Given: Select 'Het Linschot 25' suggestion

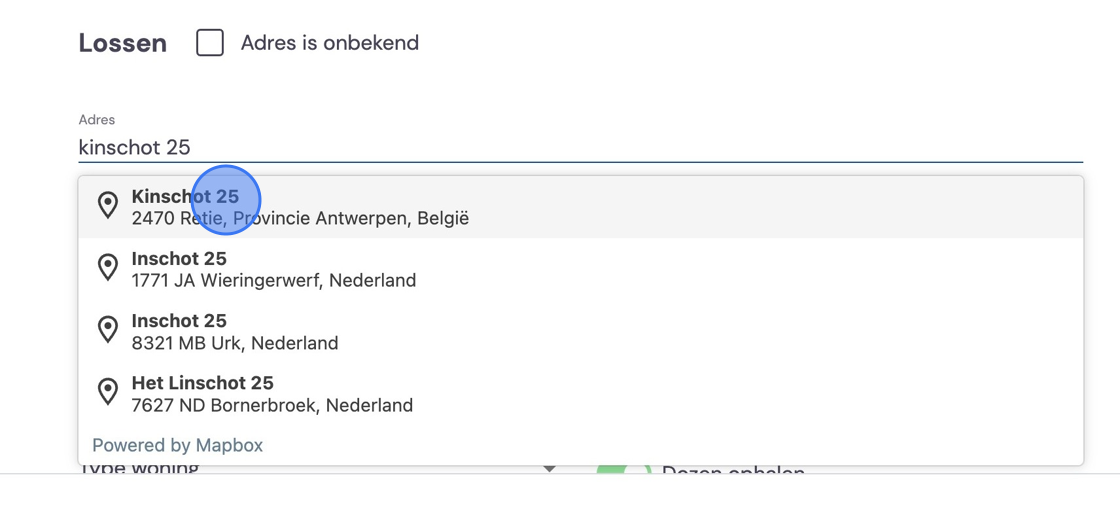Looking at the screenshot, I should tap(202, 383).
